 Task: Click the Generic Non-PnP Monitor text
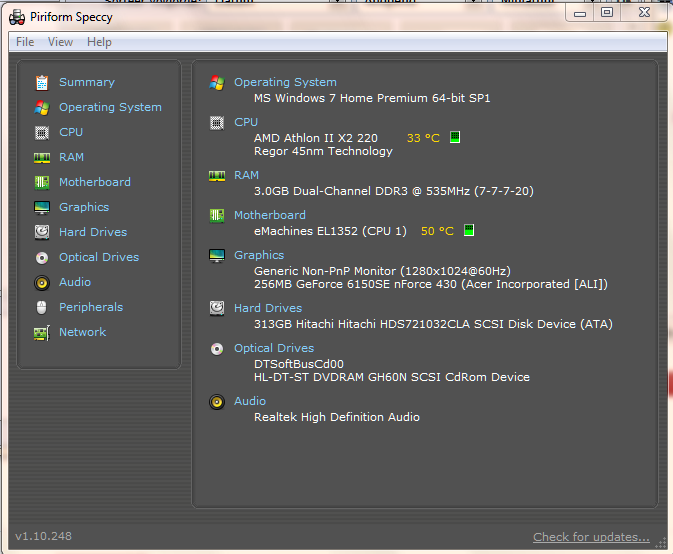[382, 271]
